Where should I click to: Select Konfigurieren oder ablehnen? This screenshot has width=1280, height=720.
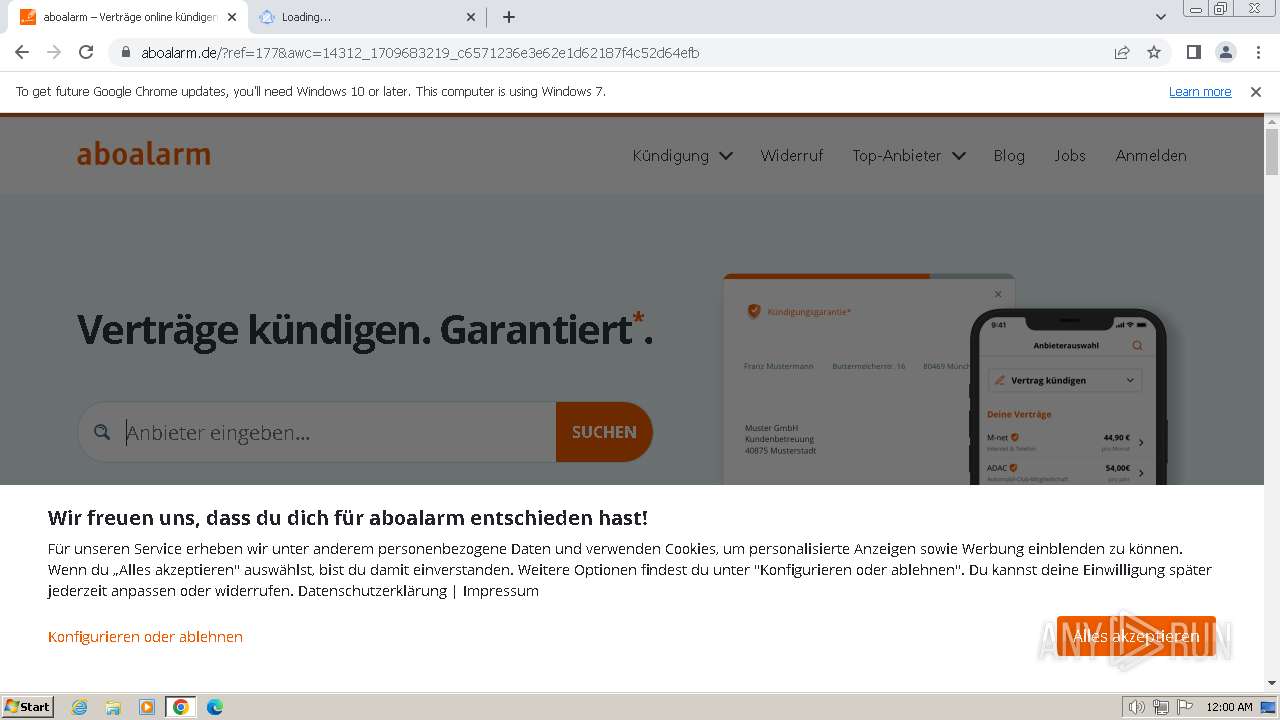[145, 636]
